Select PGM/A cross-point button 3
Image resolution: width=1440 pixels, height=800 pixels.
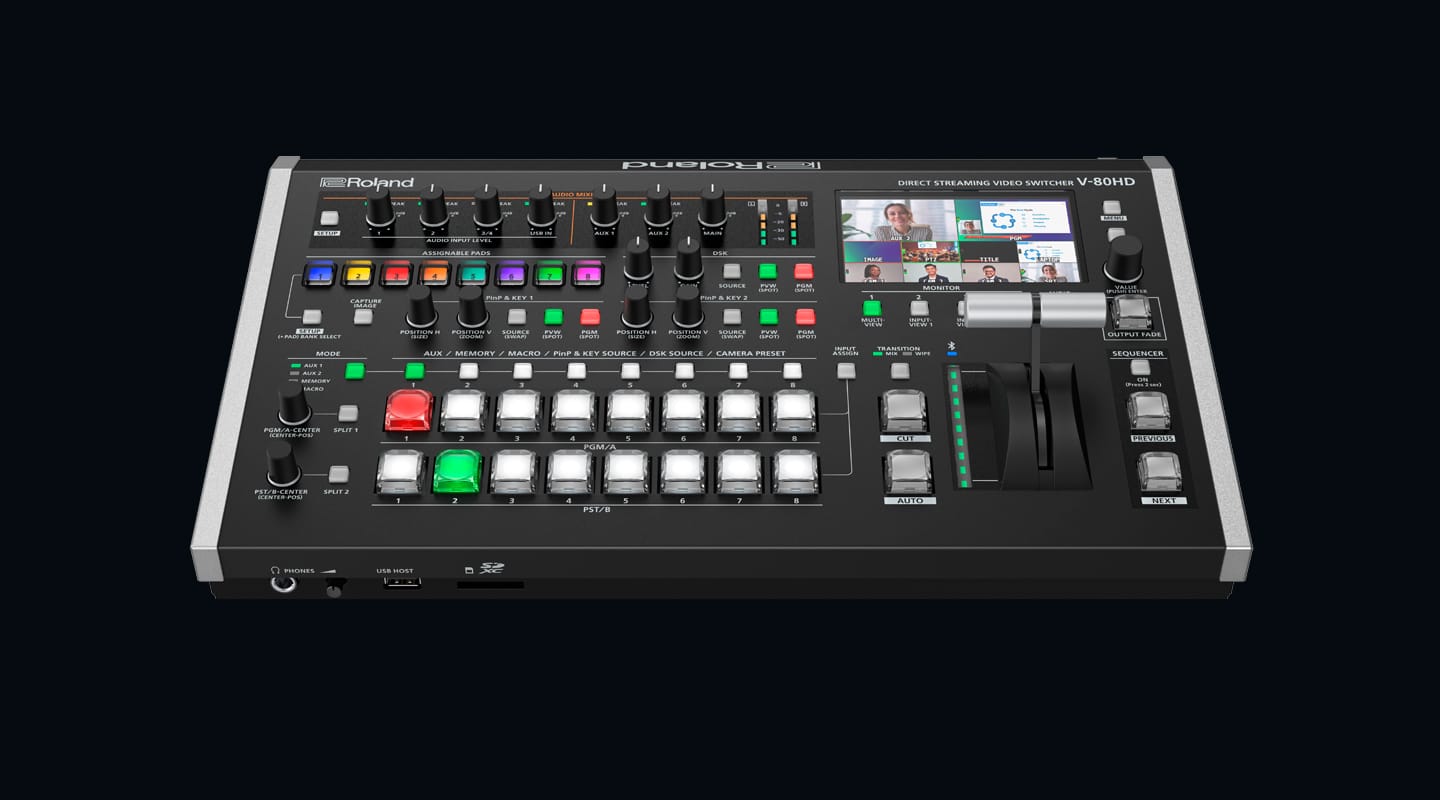pyautogui.click(x=518, y=411)
